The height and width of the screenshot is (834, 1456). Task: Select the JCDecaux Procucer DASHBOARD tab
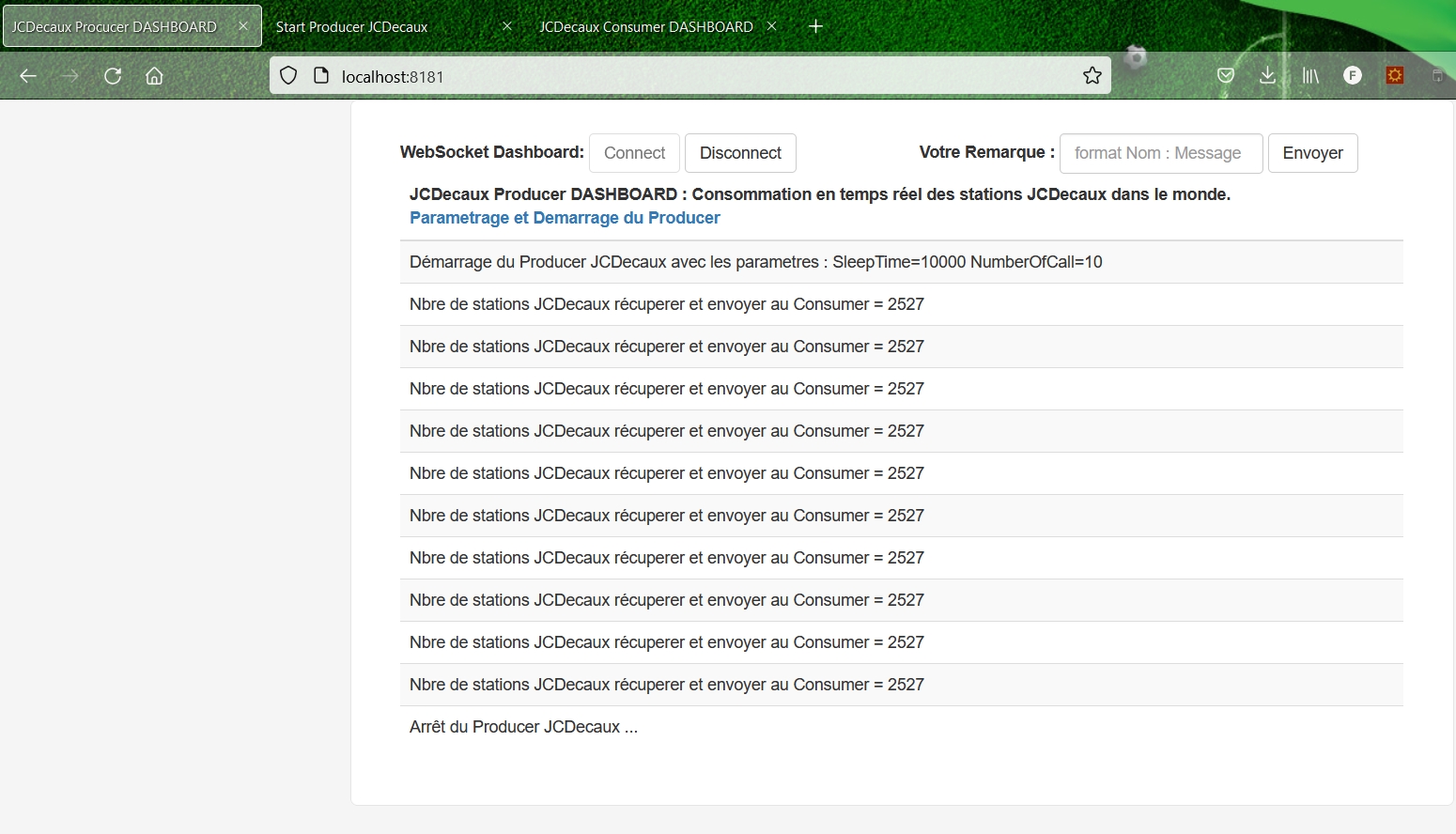coord(115,26)
